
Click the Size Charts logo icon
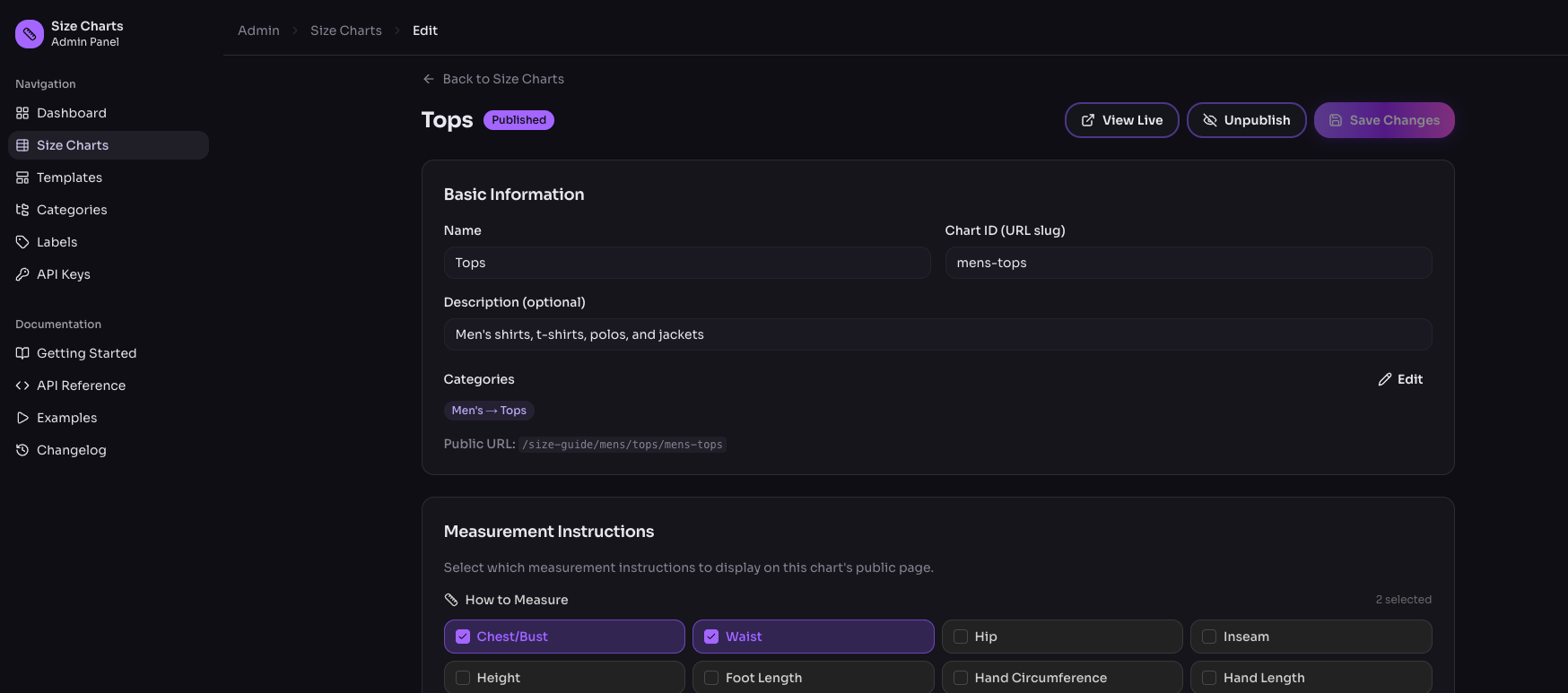pos(30,34)
